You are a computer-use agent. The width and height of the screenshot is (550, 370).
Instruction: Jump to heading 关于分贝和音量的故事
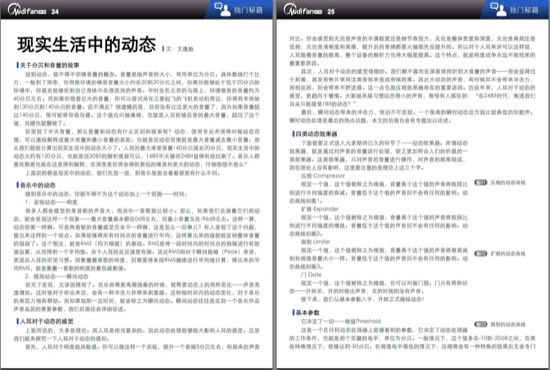point(49,65)
